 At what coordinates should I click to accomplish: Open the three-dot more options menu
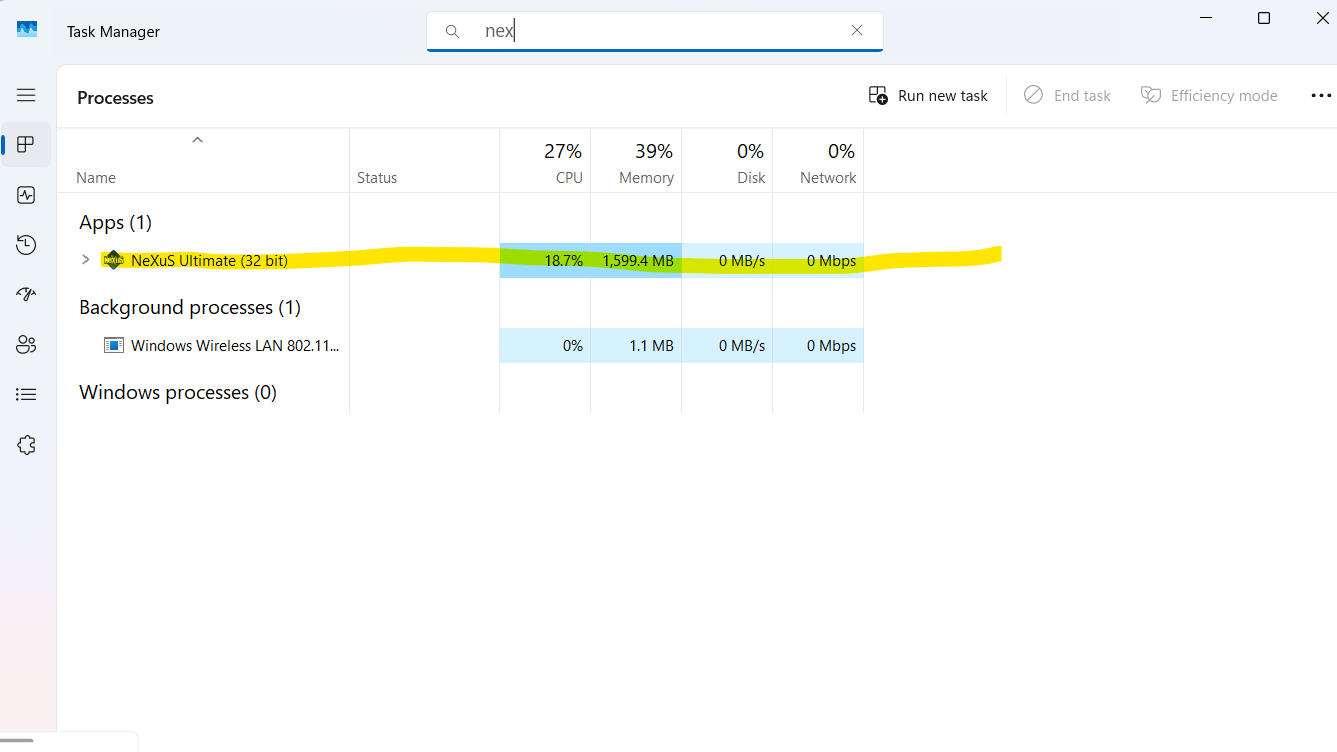1320,96
